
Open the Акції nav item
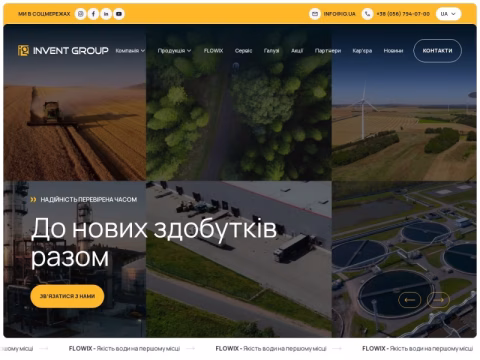pos(297,51)
